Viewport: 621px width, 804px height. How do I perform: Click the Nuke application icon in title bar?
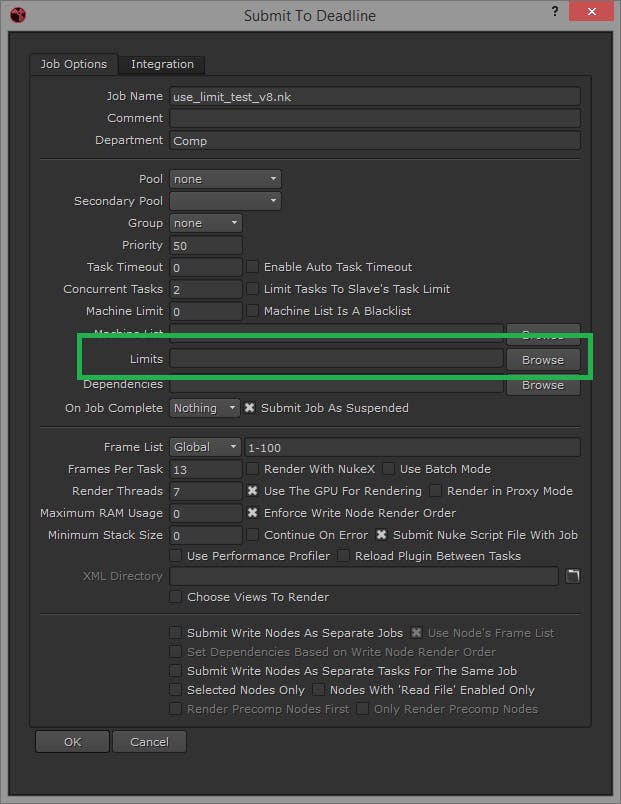[18, 15]
